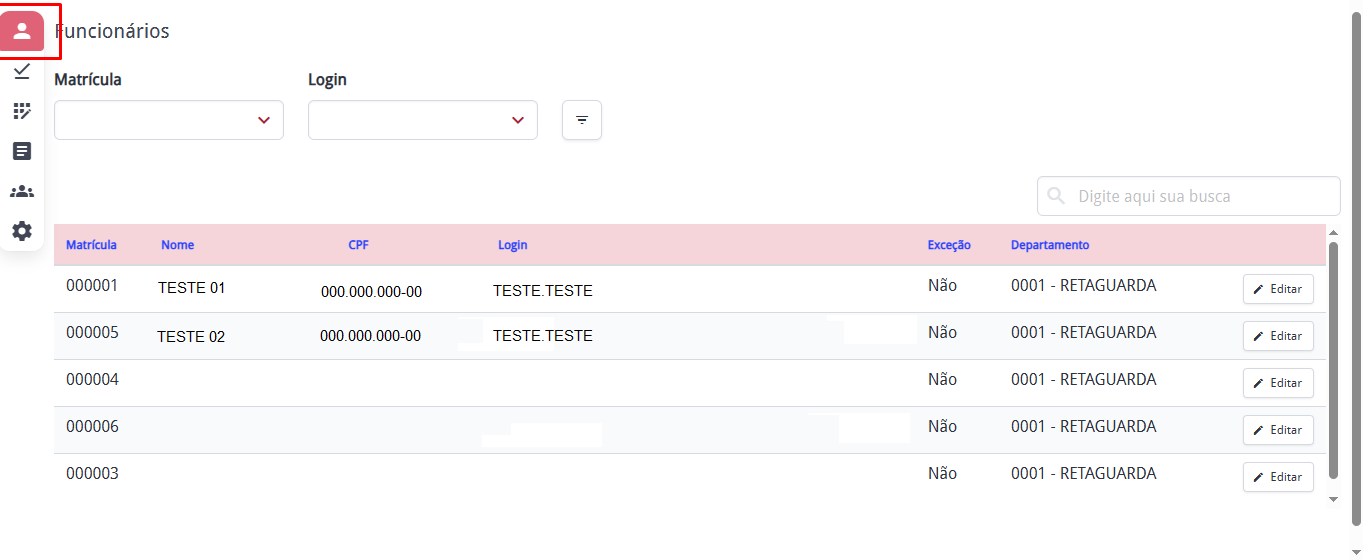Open the grid-edit icon in sidebar
This screenshot has width=1363, height=560.
(22, 111)
